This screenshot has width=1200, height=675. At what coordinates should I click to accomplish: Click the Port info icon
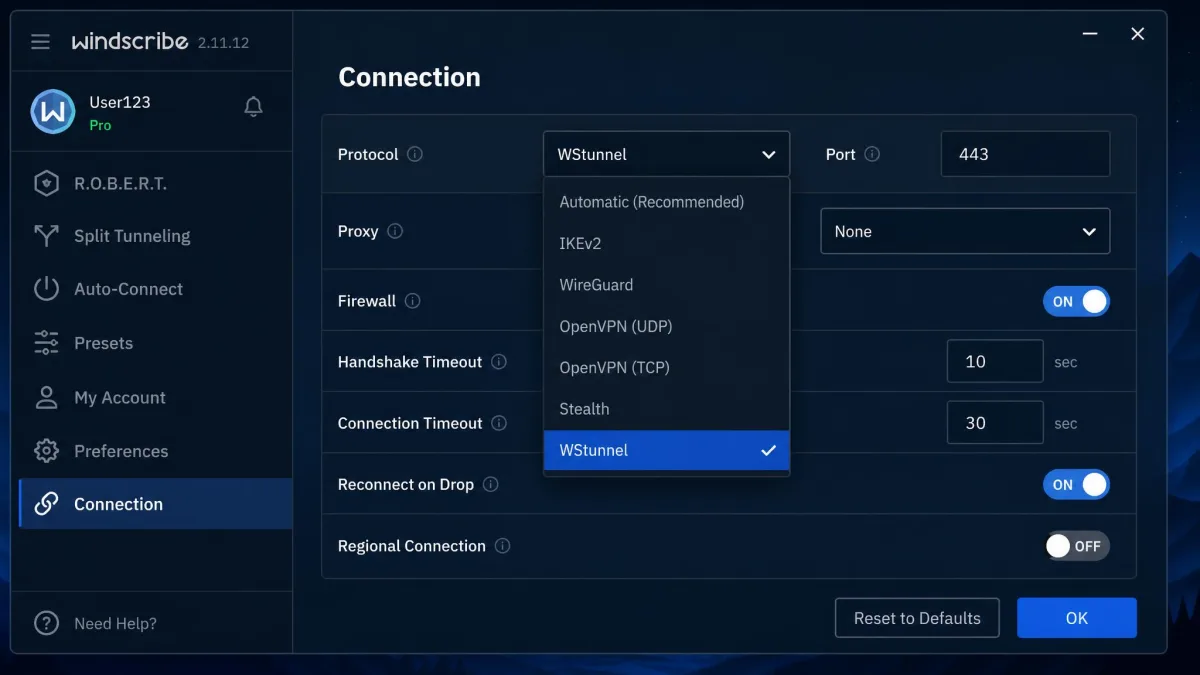click(x=872, y=154)
